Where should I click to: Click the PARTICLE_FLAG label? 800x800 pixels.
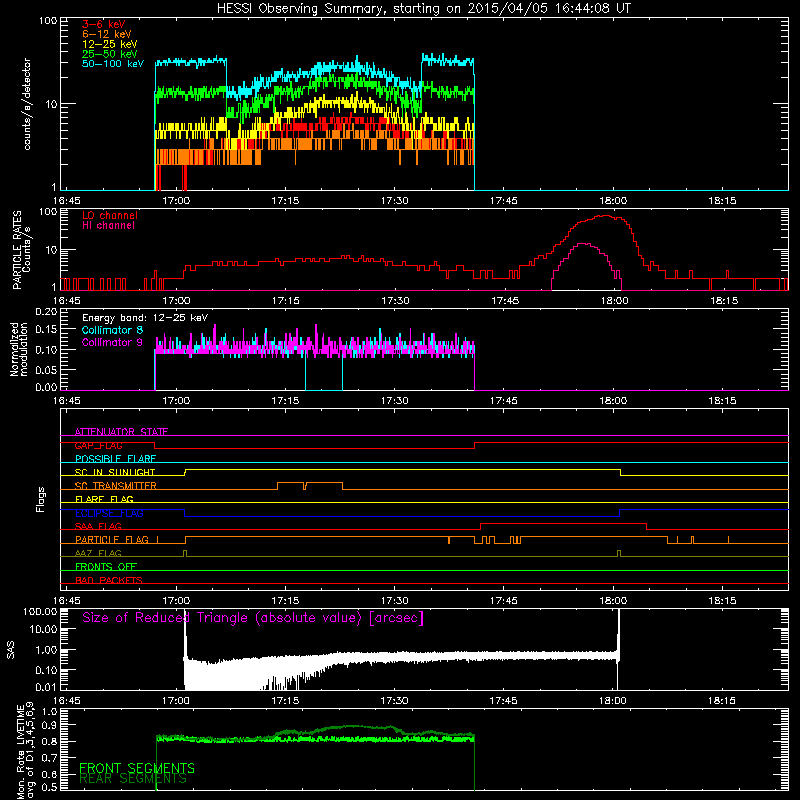[112, 540]
